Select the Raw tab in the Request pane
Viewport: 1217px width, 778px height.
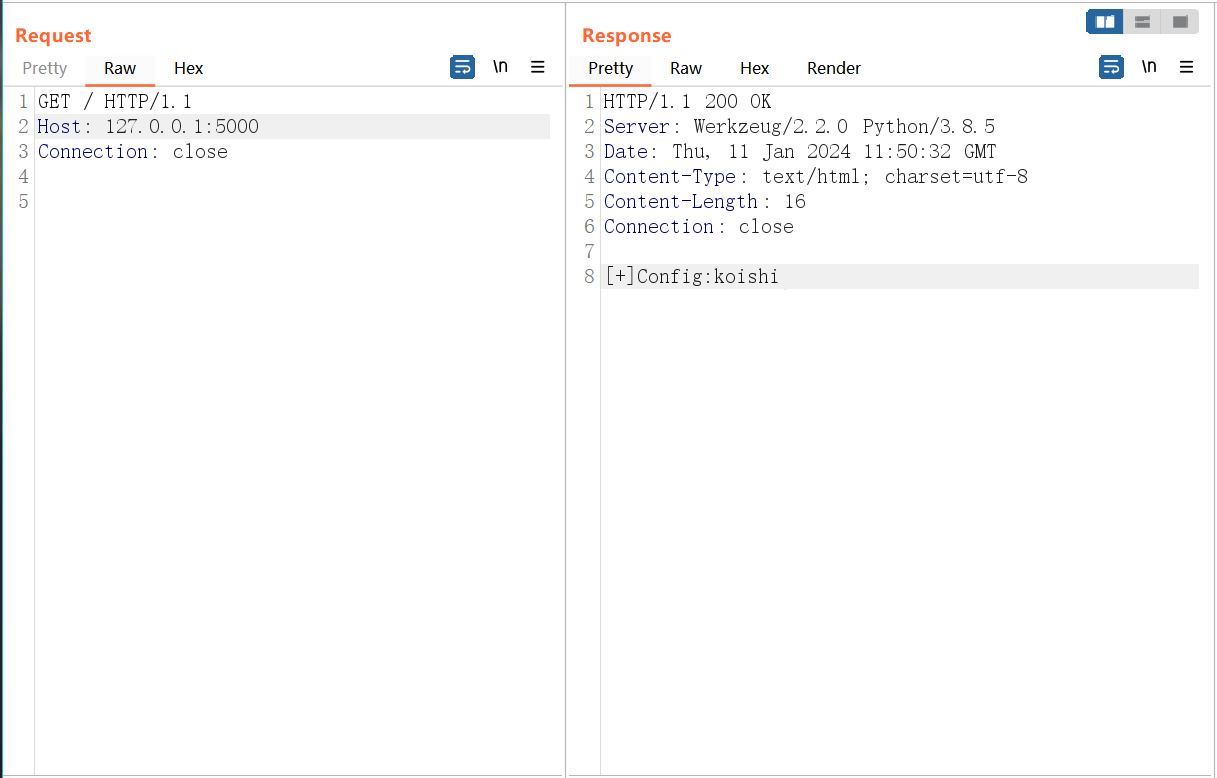120,68
